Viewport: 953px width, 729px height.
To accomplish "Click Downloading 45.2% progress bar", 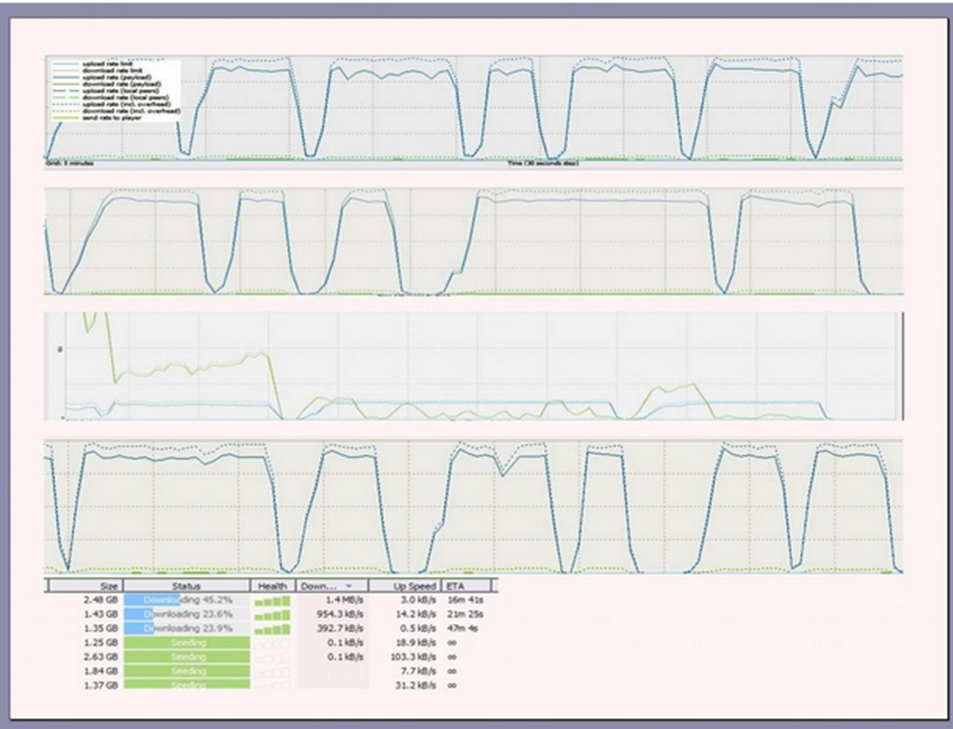I will pos(187,600).
